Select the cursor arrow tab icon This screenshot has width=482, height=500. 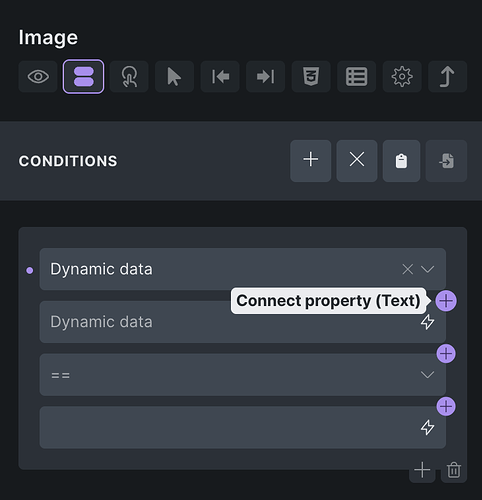(174, 77)
